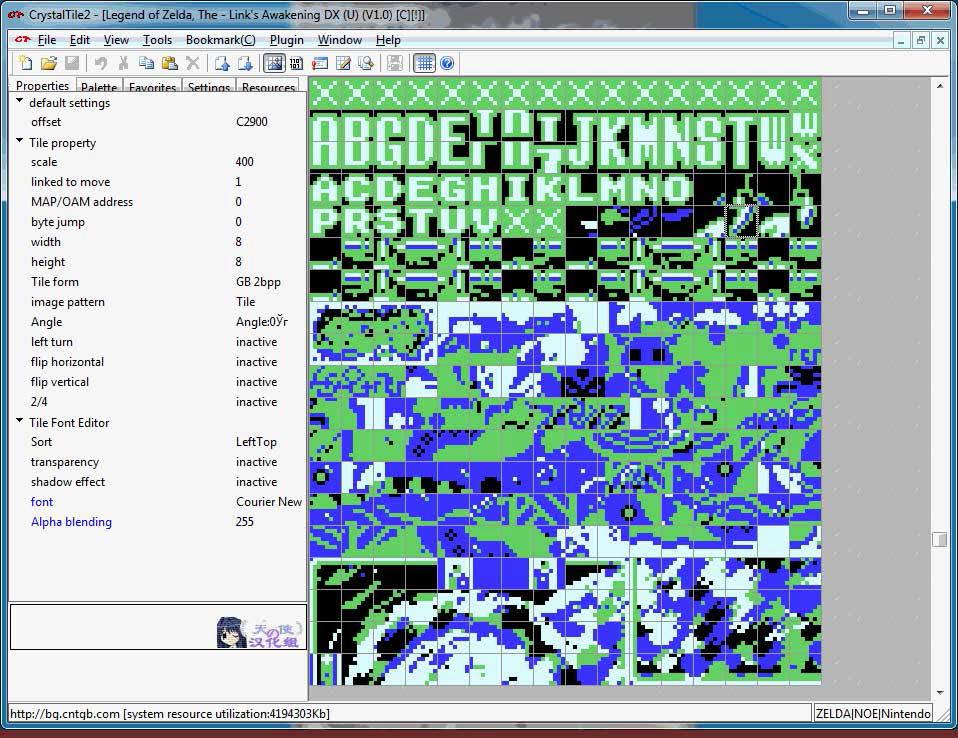Switch to the Resources tab
Image resolution: width=958 pixels, height=738 pixels.
[x=268, y=87]
